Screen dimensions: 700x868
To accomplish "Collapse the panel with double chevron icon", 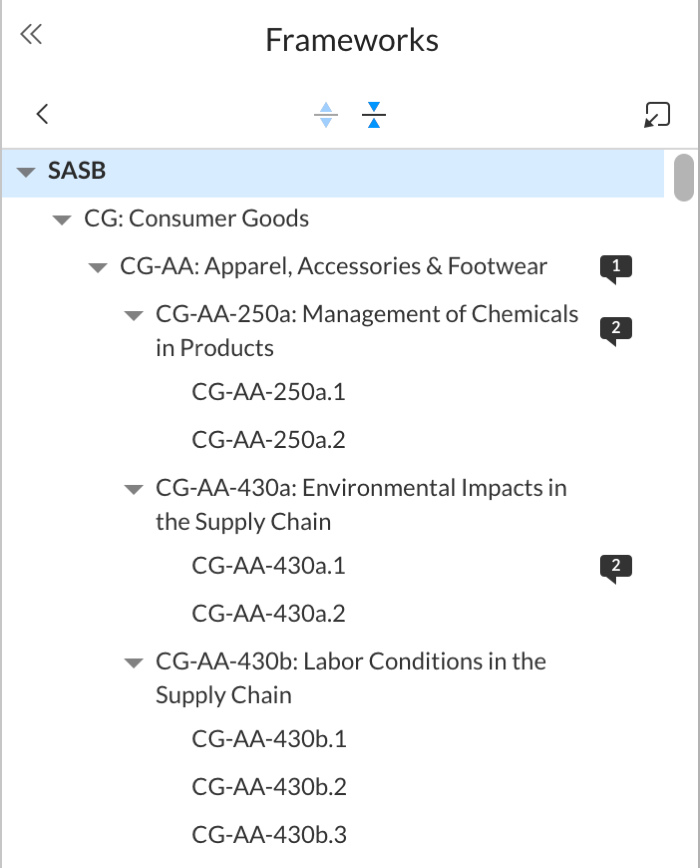I will click(31, 36).
